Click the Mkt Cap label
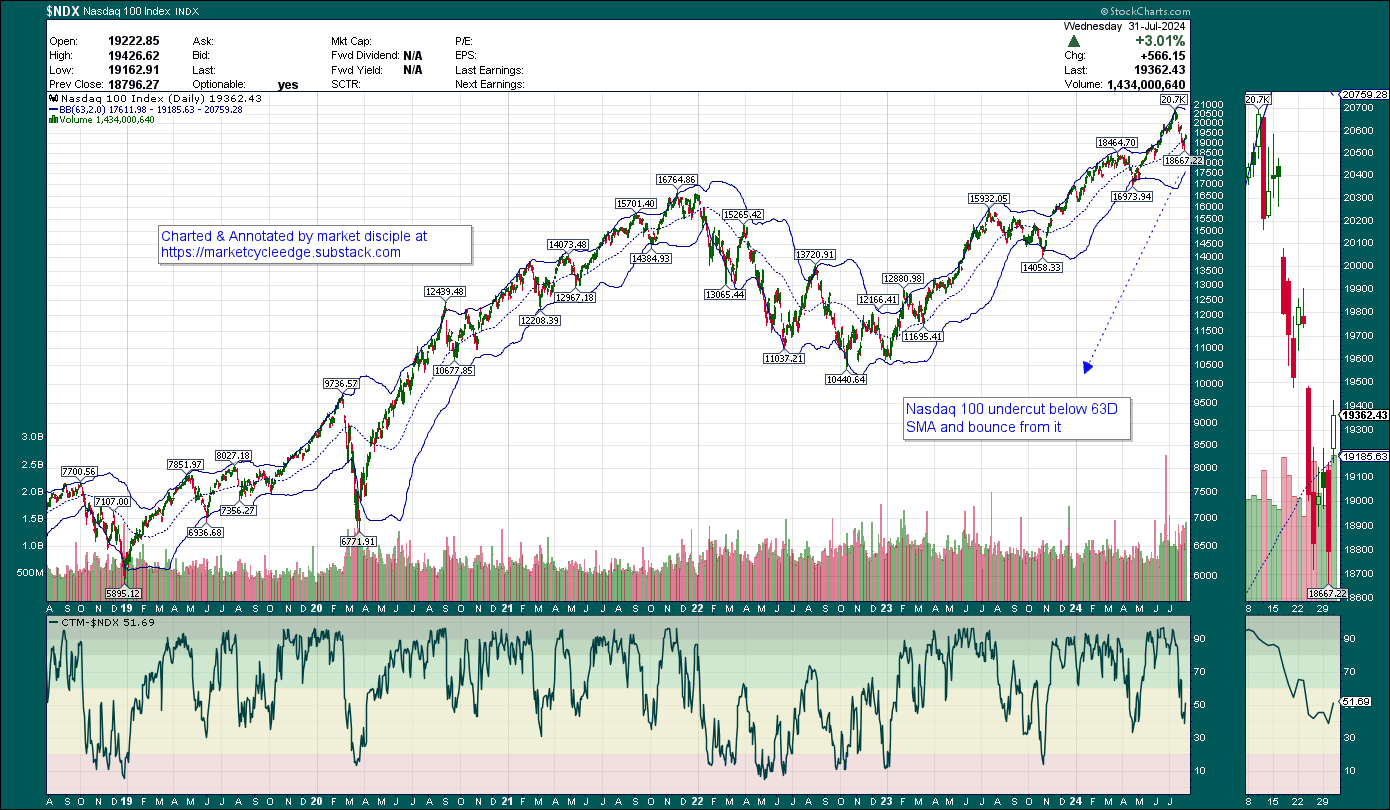 [353, 41]
